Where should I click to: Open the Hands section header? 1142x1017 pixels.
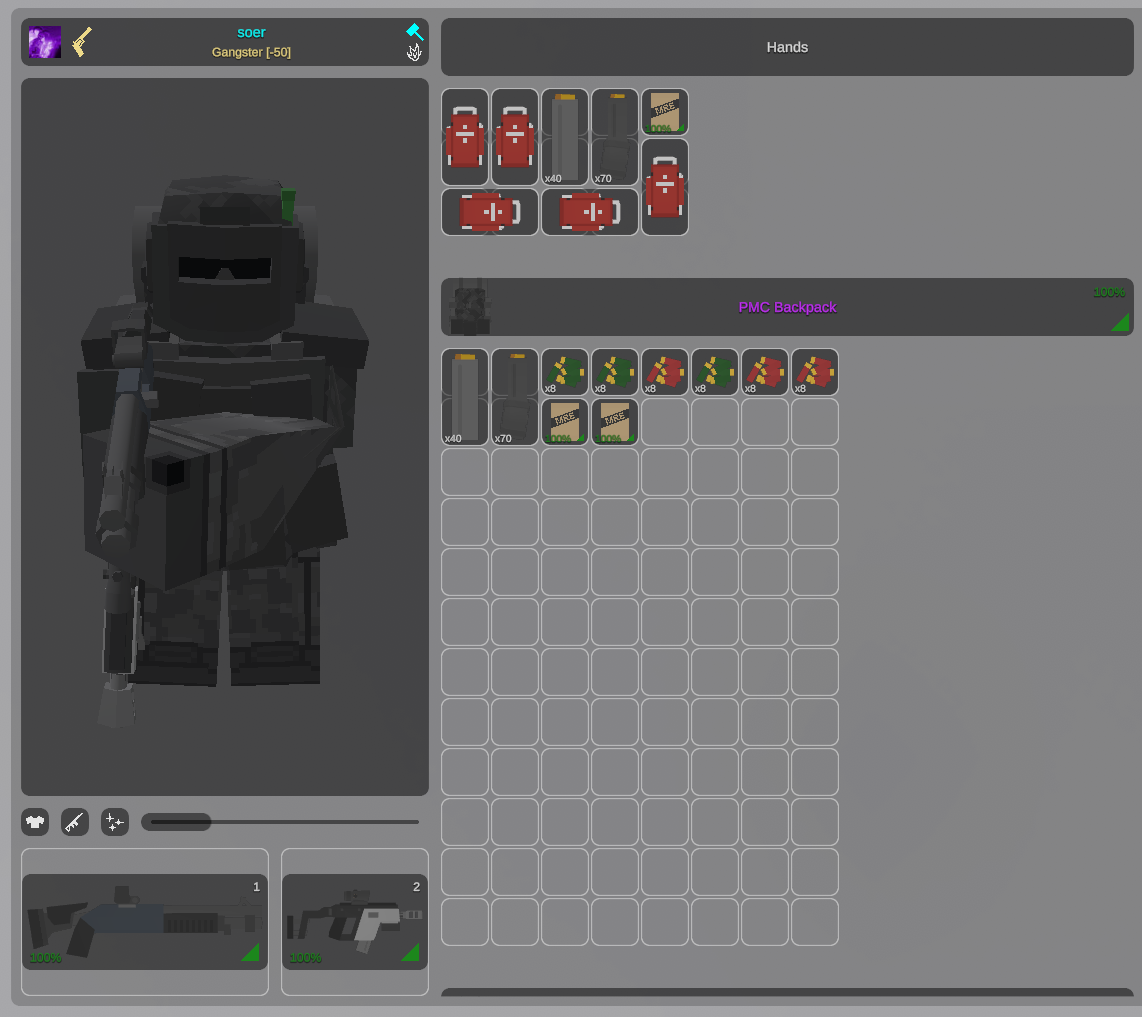coord(787,47)
